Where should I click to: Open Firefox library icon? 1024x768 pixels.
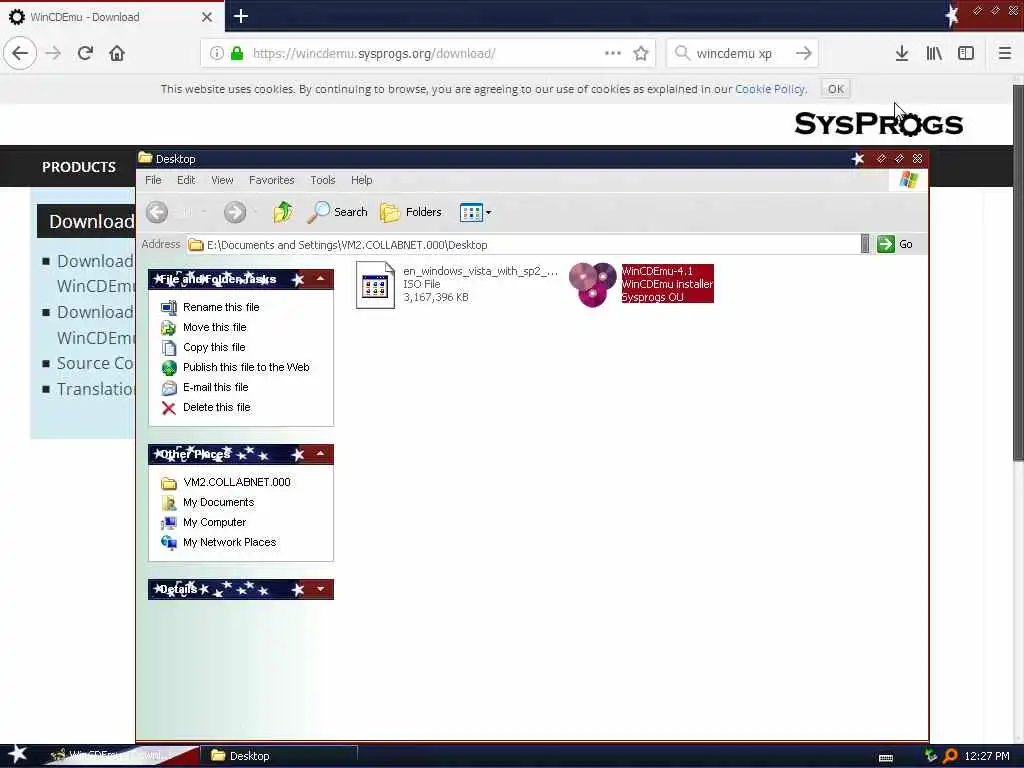coord(934,53)
